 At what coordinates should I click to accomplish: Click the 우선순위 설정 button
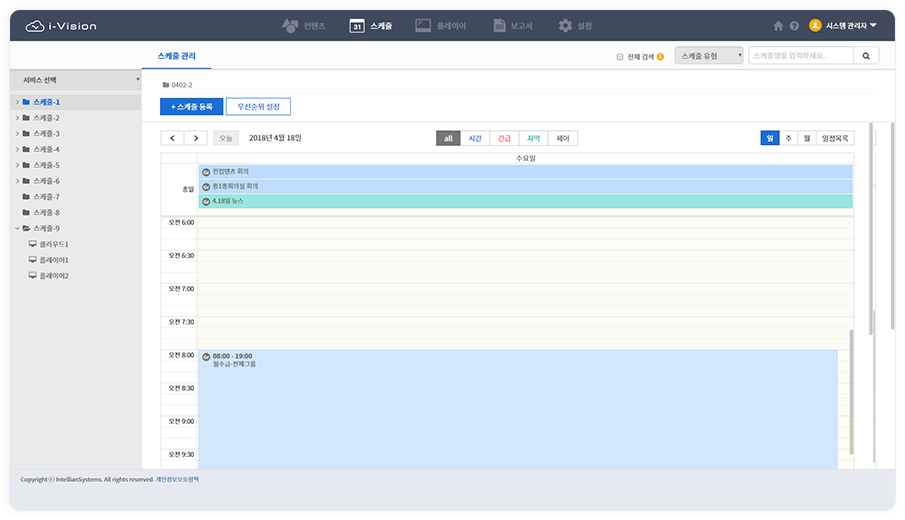pos(258,107)
